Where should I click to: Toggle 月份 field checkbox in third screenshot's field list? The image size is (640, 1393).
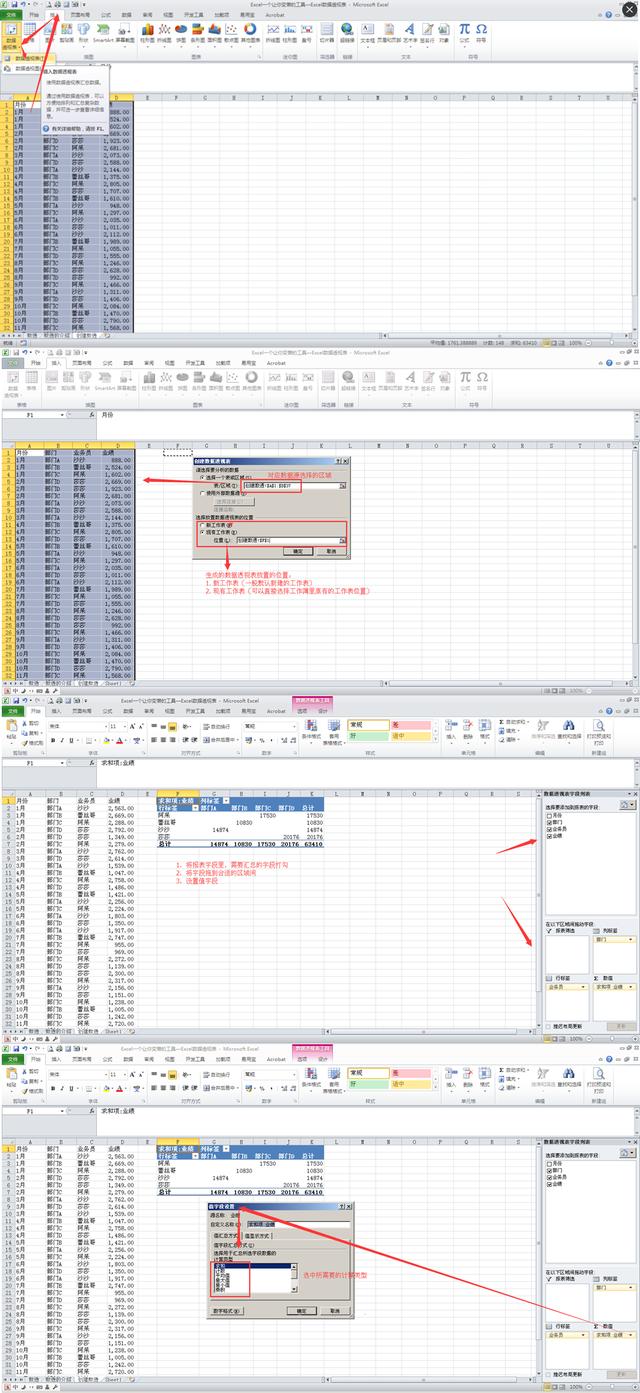(549, 815)
